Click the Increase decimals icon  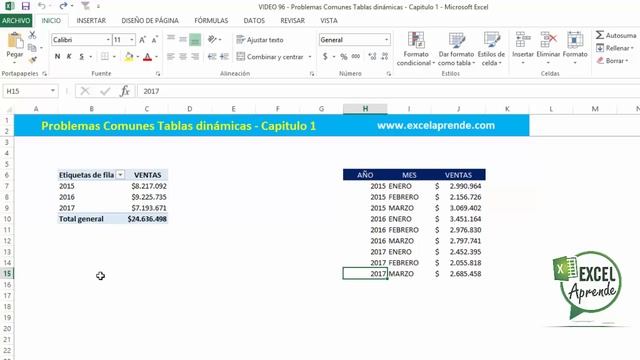[372, 56]
